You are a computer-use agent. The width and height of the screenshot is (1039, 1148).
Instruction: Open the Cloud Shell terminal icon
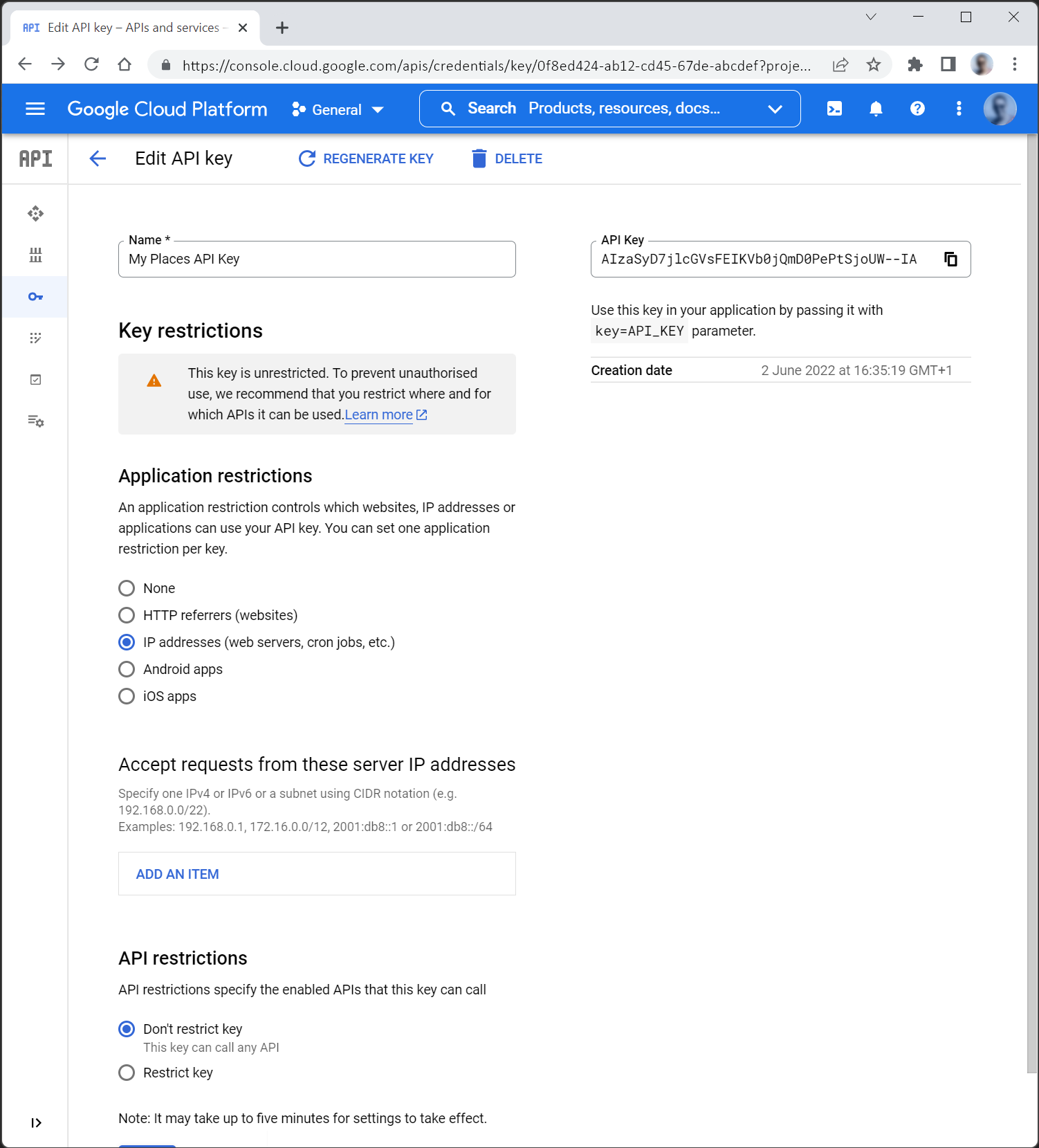click(834, 109)
